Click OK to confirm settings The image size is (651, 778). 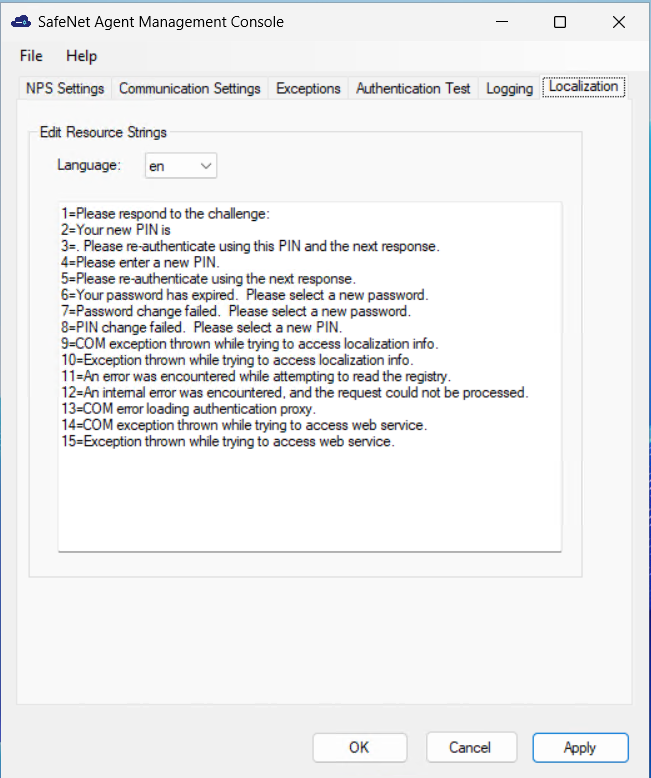359,747
